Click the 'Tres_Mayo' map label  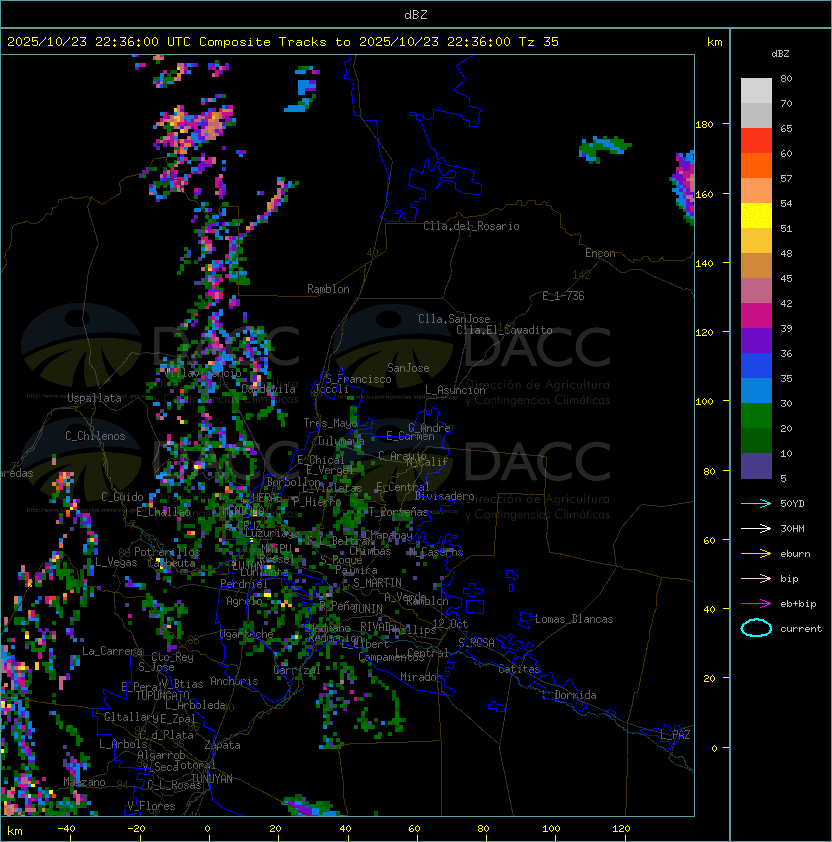(330, 423)
